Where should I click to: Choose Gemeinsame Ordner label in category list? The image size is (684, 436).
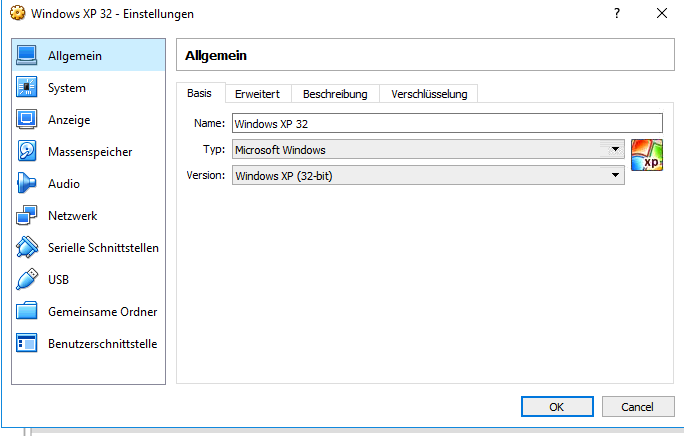[103, 312]
